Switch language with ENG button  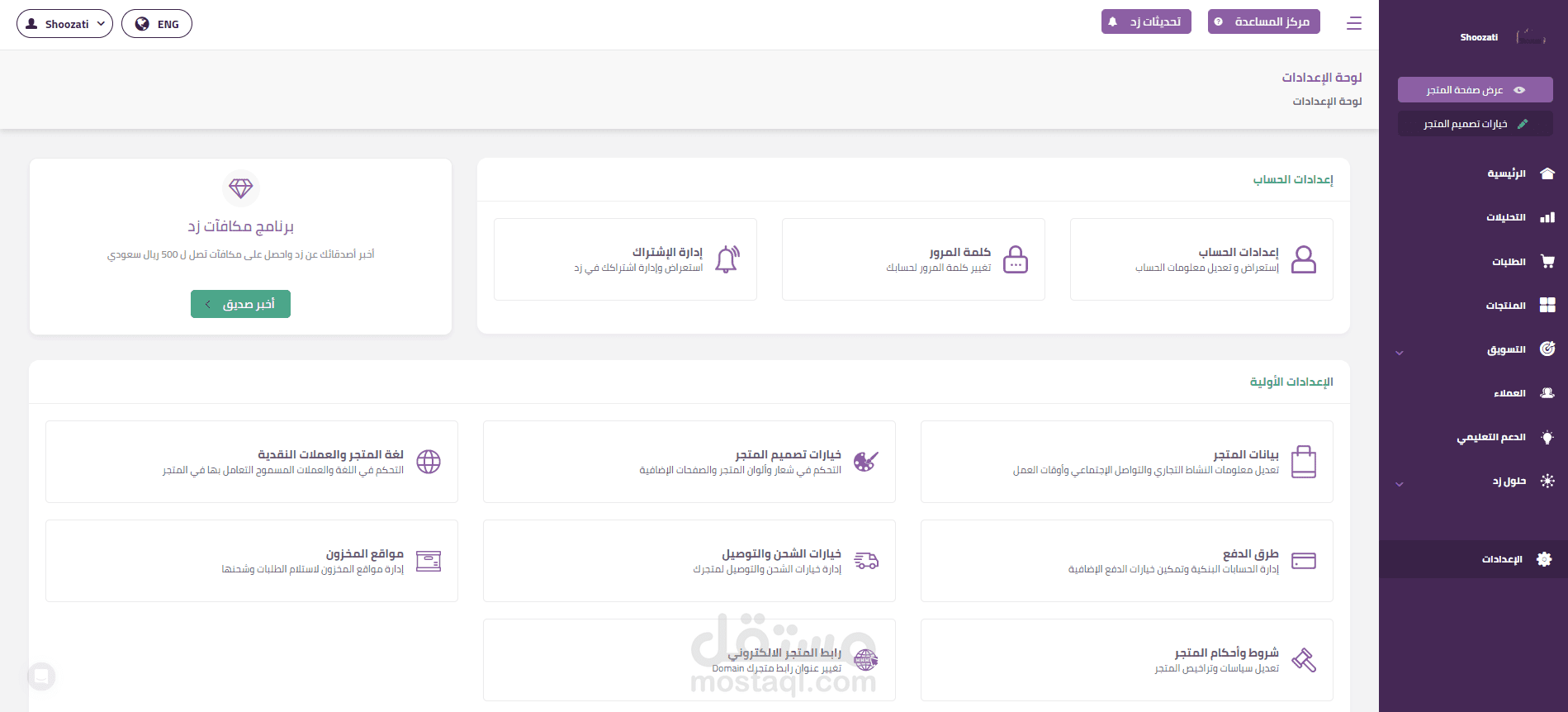tap(157, 24)
